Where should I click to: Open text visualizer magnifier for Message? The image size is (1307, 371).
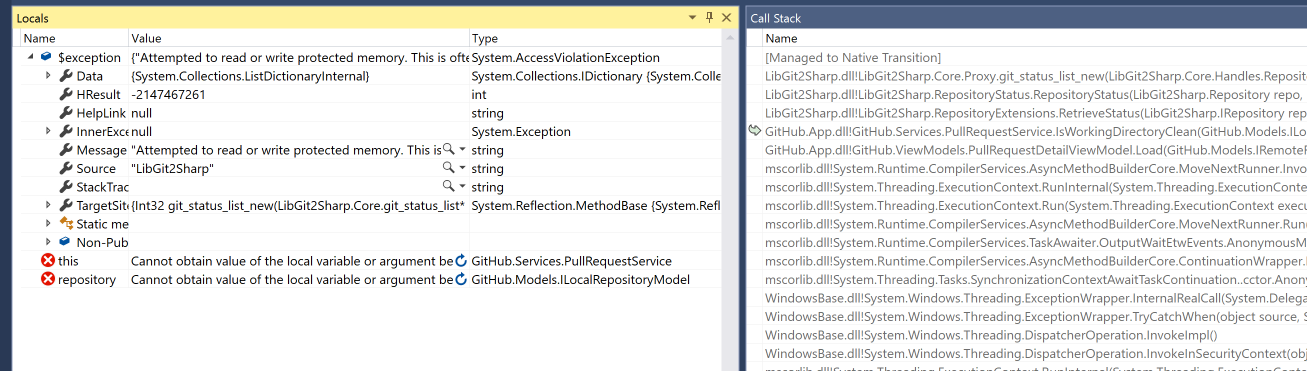click(449, 150)
